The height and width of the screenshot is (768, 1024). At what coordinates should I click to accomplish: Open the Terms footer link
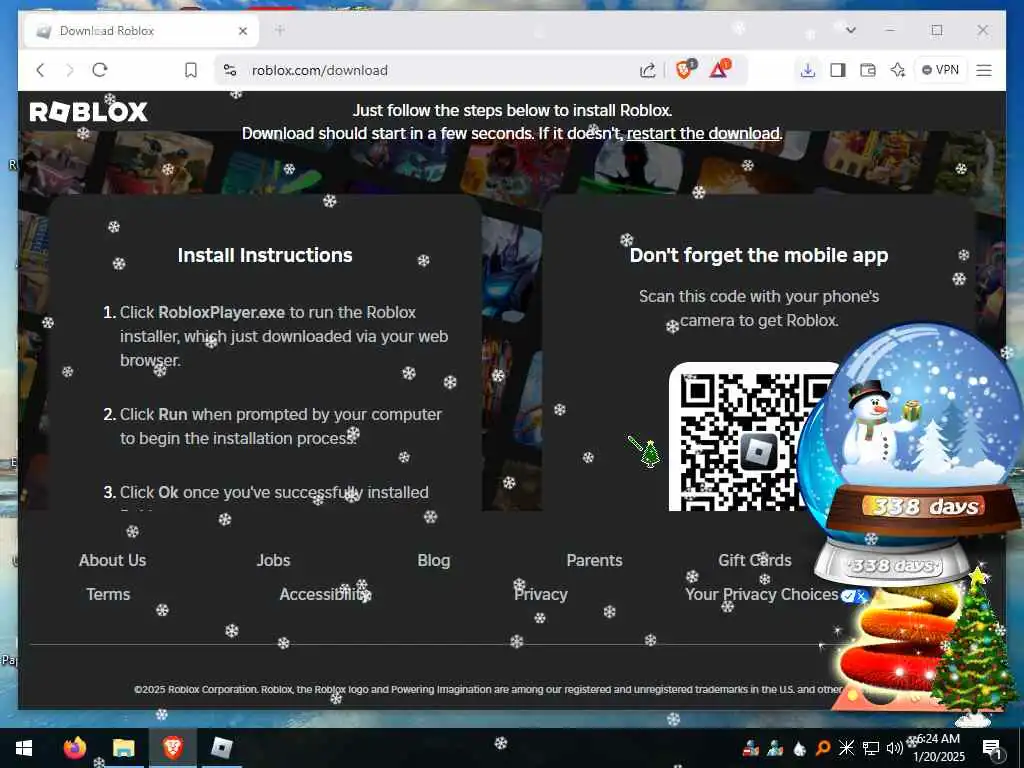(x=108, y=594)
